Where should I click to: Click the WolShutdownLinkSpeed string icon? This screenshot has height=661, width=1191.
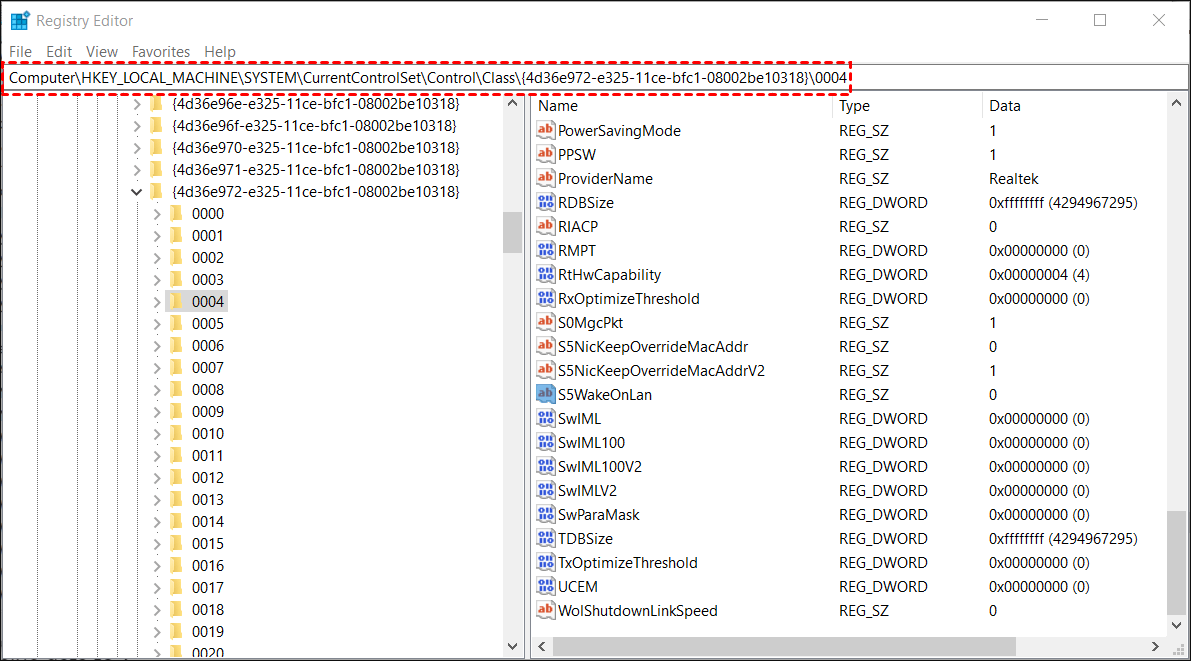click(546, 610)
